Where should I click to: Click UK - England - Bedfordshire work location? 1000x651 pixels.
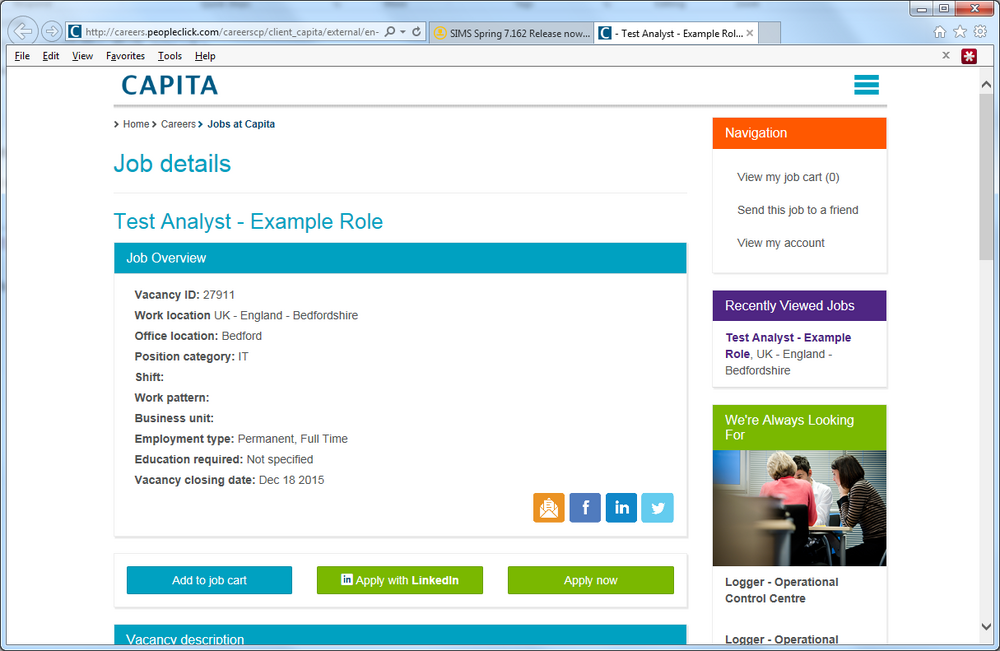(x=286, y=316)
